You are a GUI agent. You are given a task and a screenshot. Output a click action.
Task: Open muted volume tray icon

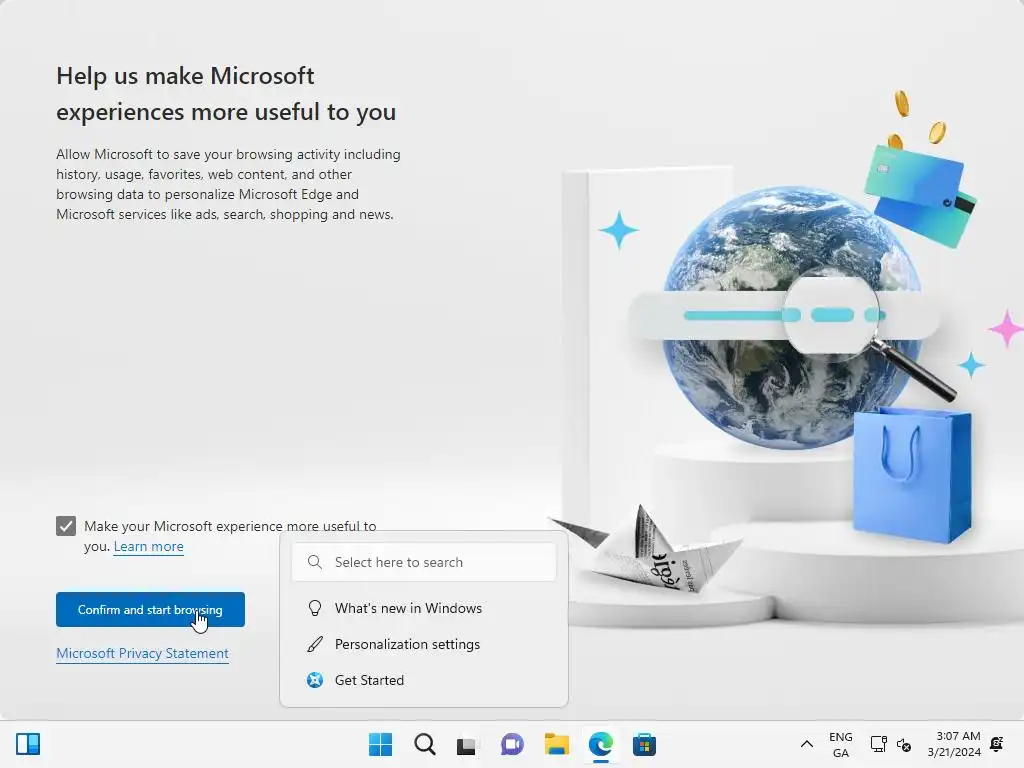[x=904, y=744]
